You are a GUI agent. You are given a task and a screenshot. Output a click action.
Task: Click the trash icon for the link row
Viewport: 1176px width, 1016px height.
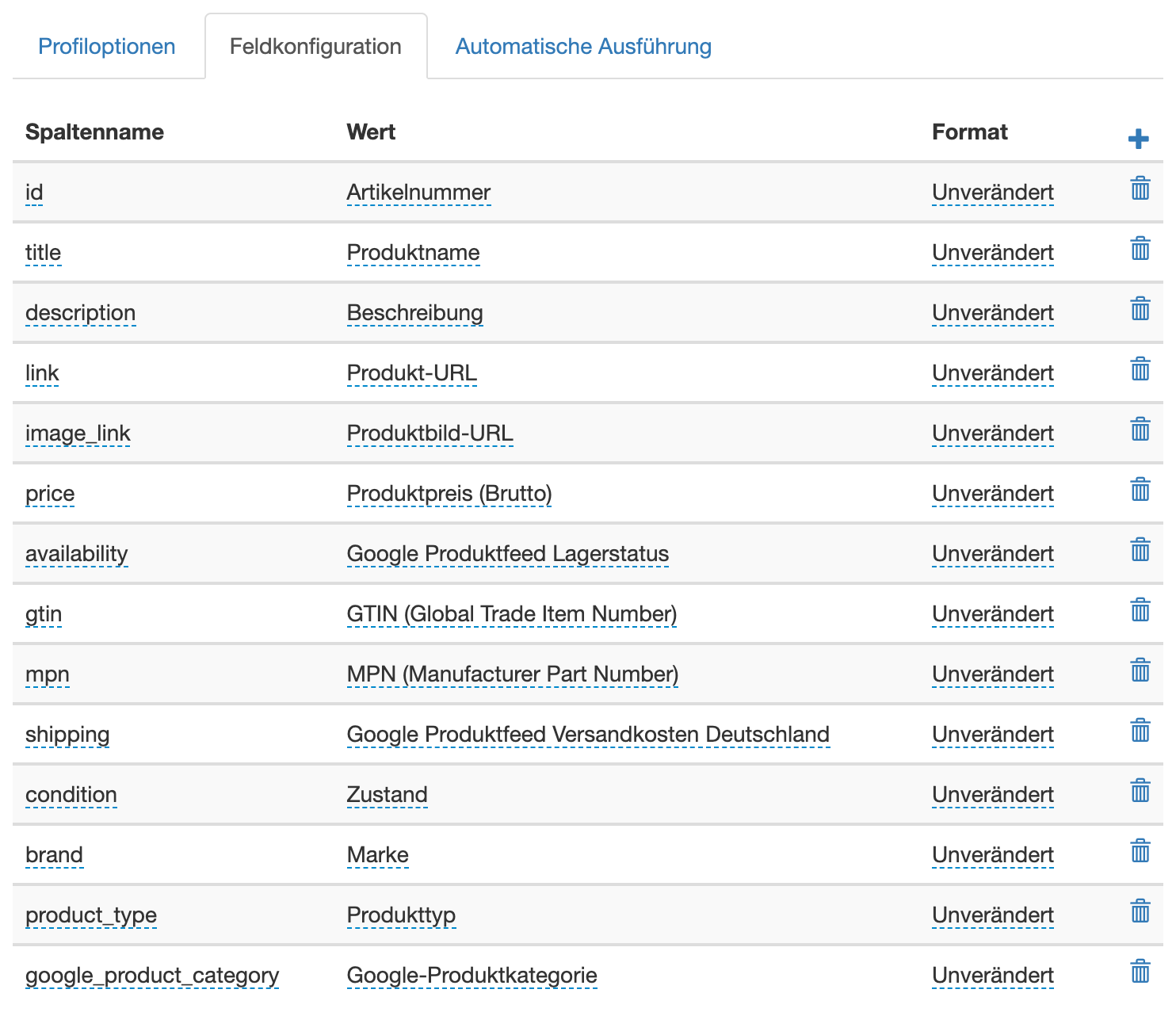pos(1140,369)
